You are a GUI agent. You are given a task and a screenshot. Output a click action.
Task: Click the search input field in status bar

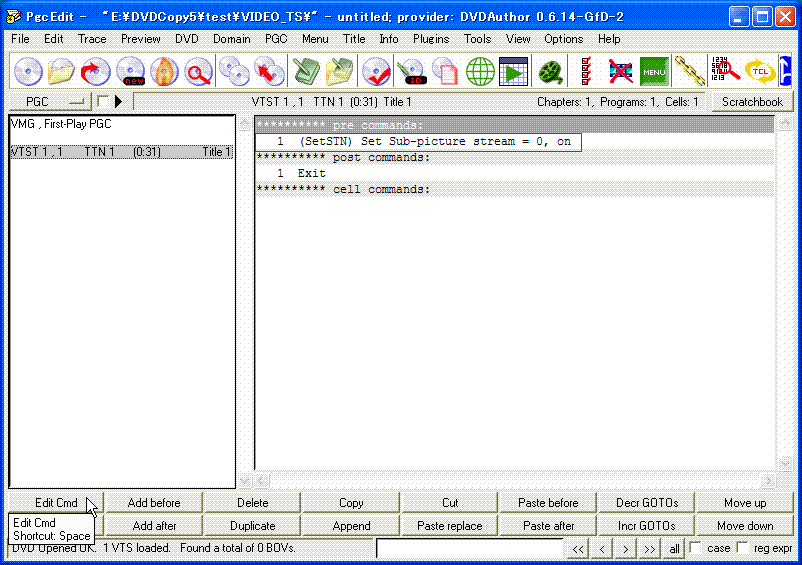[470, 549]
